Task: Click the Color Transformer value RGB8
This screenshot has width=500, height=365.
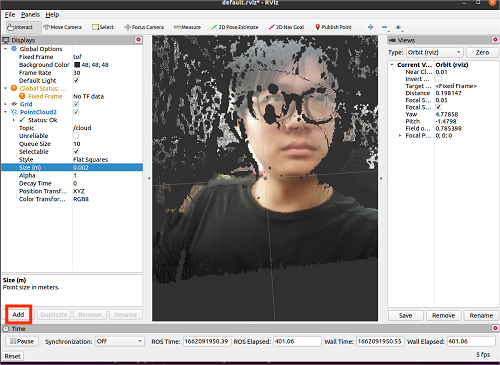Action: coord(81,199)
